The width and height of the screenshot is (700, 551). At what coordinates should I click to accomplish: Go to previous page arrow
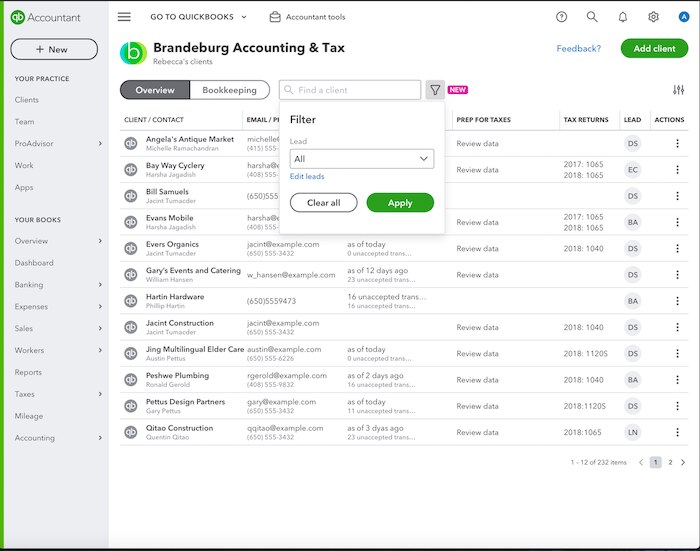641,463
